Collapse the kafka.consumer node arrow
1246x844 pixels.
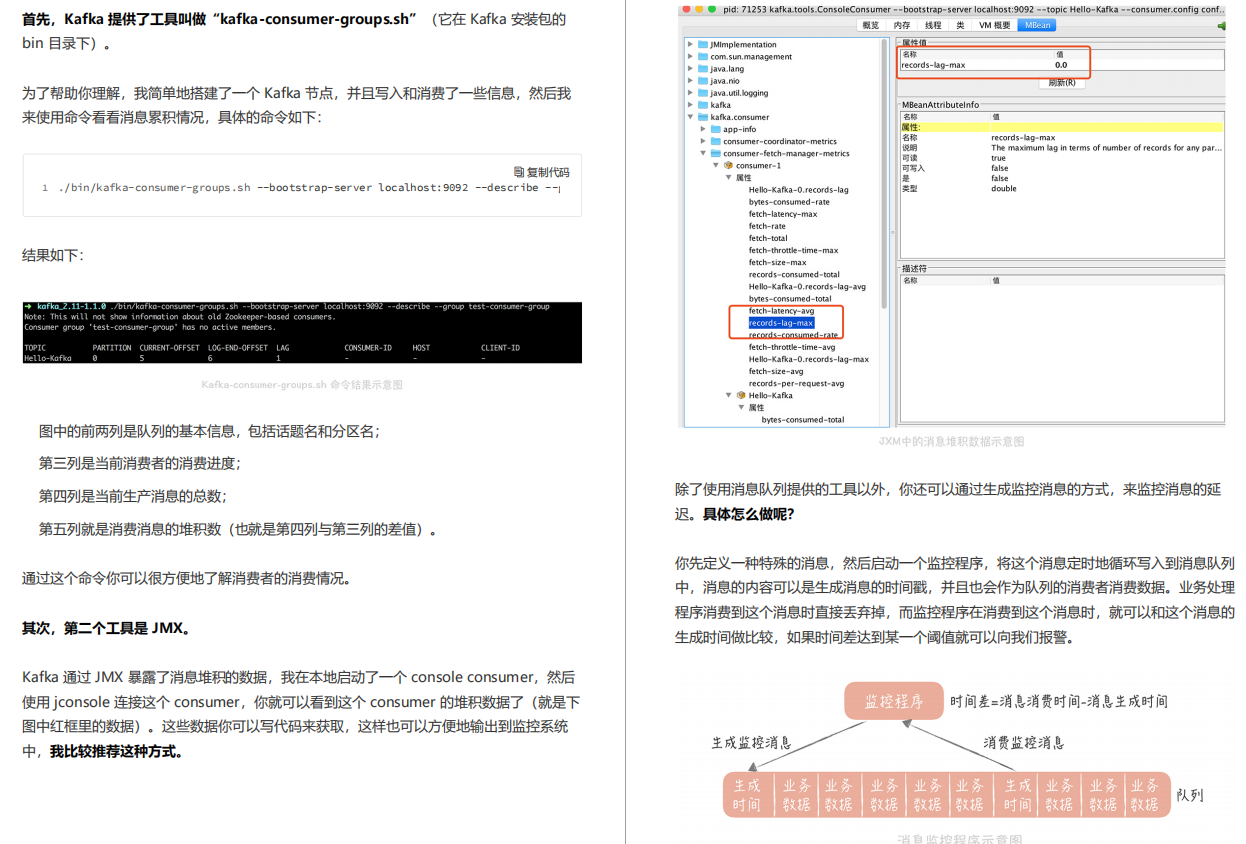[690, 117]
